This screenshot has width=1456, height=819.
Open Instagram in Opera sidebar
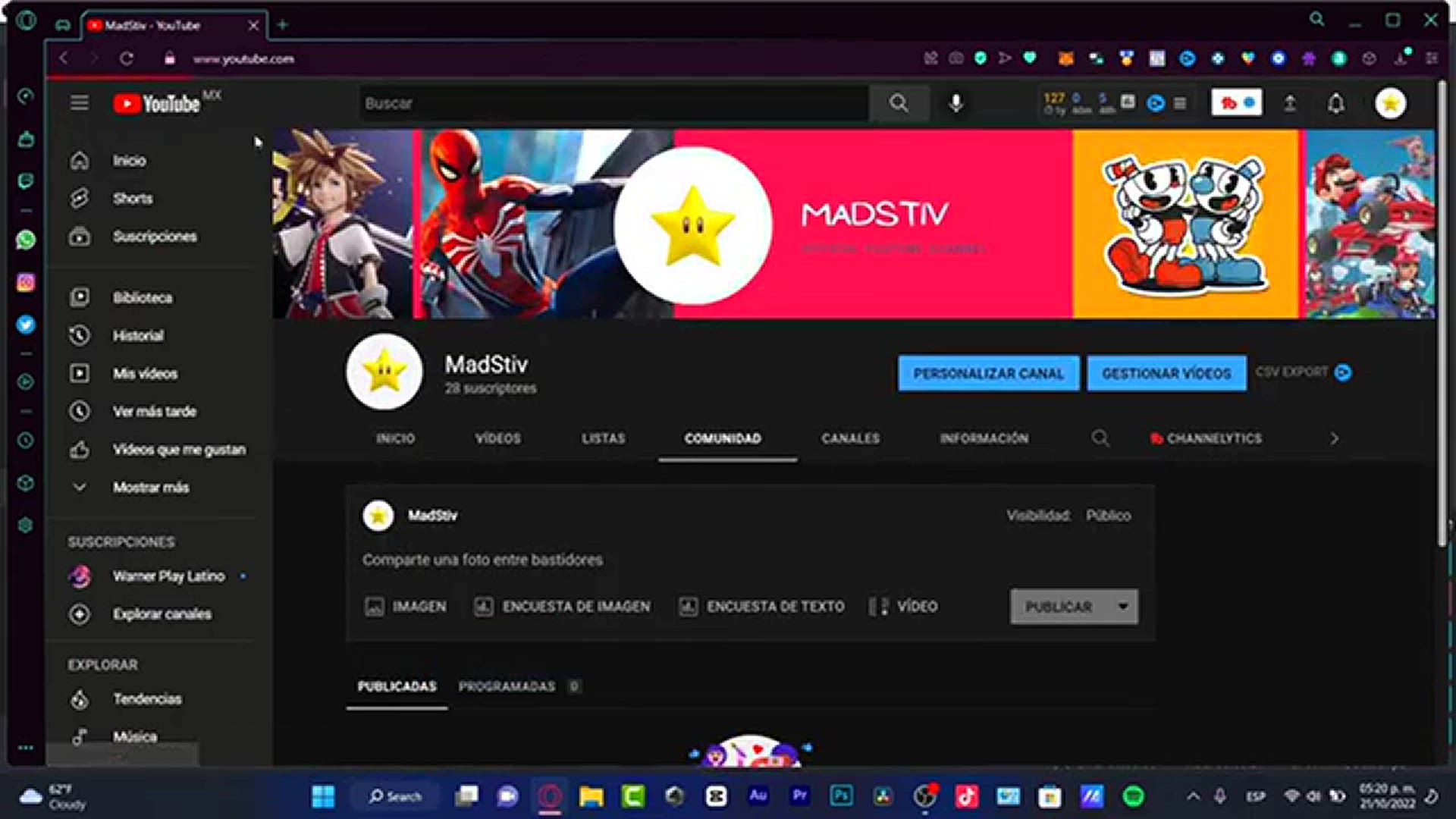[26, 283]
